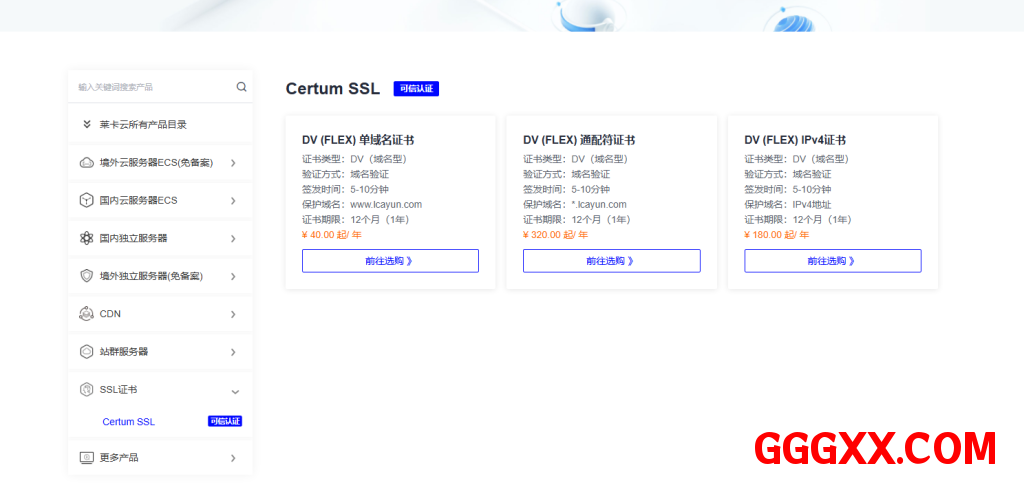Open the 站群服务器 menu item
Viewport: 1024px width, 494px height.
tap(124, 352)
